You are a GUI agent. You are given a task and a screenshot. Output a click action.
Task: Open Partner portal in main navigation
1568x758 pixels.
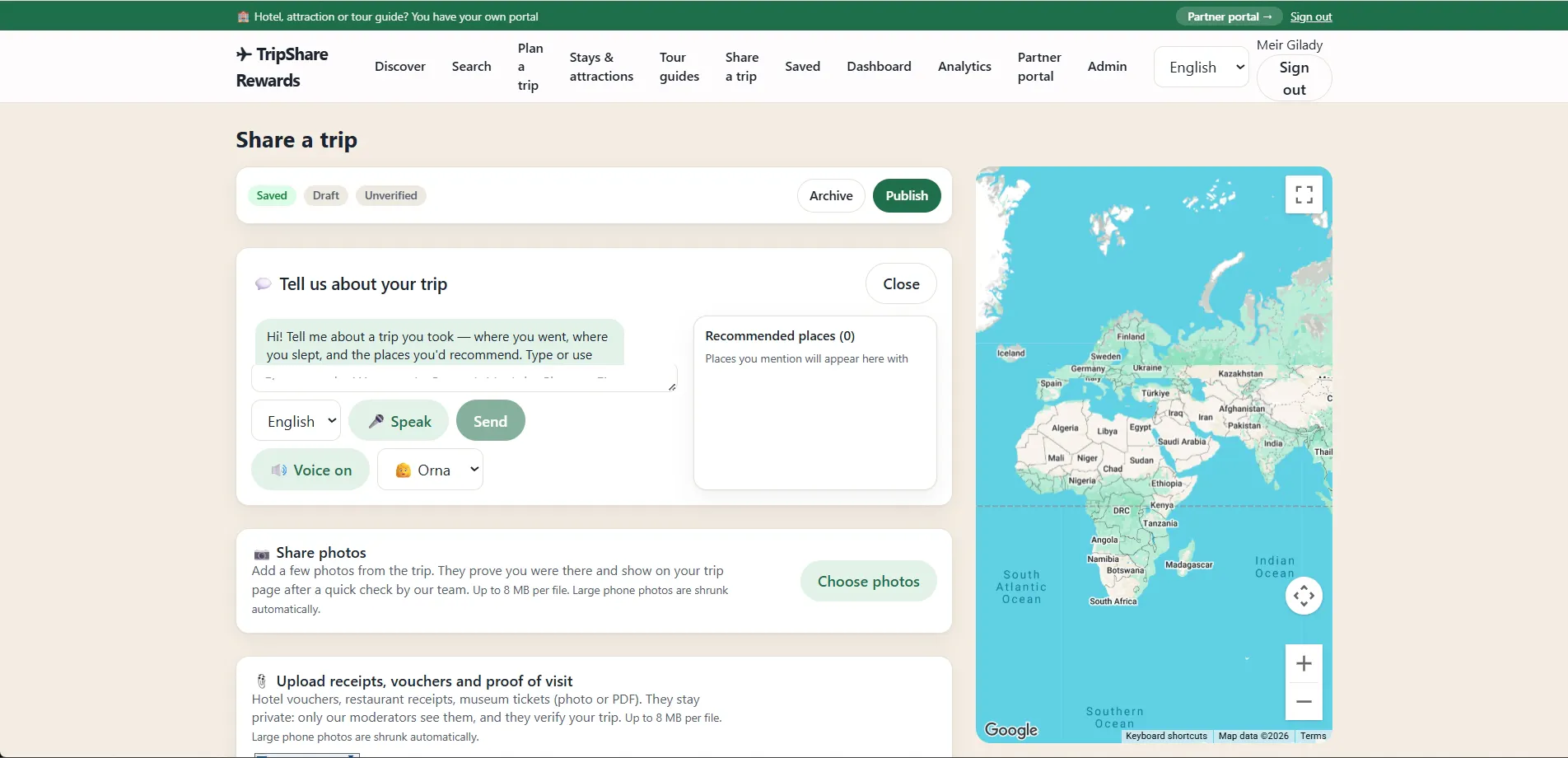click(1039, 67)
